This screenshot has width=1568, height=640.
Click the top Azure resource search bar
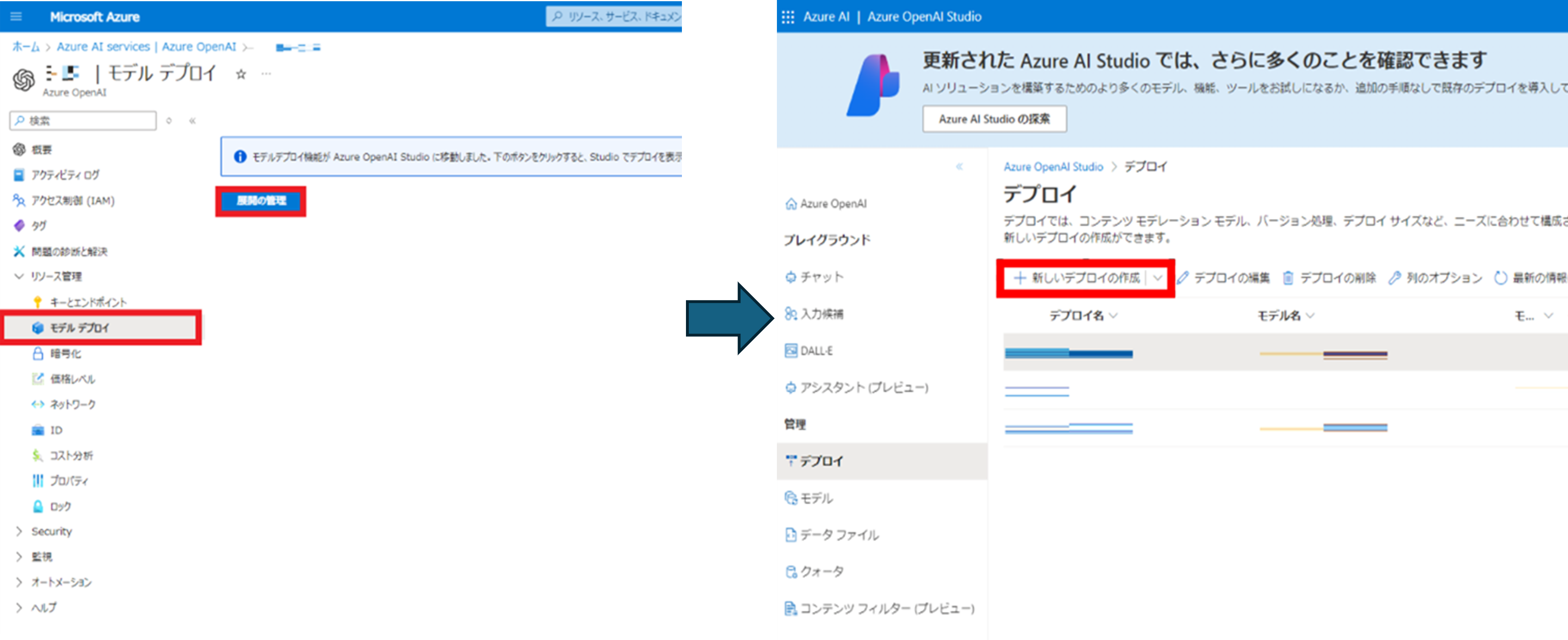point(614,16)
